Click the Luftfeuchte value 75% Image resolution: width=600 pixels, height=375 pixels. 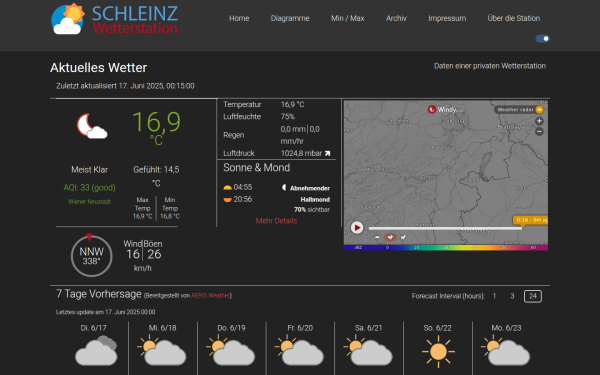pos(288,117)
